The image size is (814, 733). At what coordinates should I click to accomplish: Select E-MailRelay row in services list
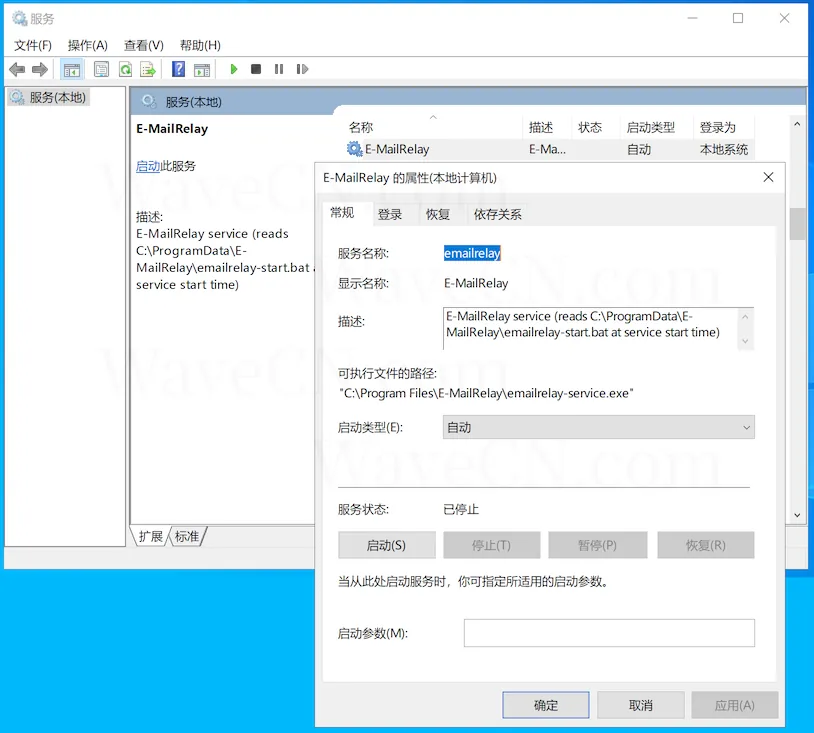[549, 149]
